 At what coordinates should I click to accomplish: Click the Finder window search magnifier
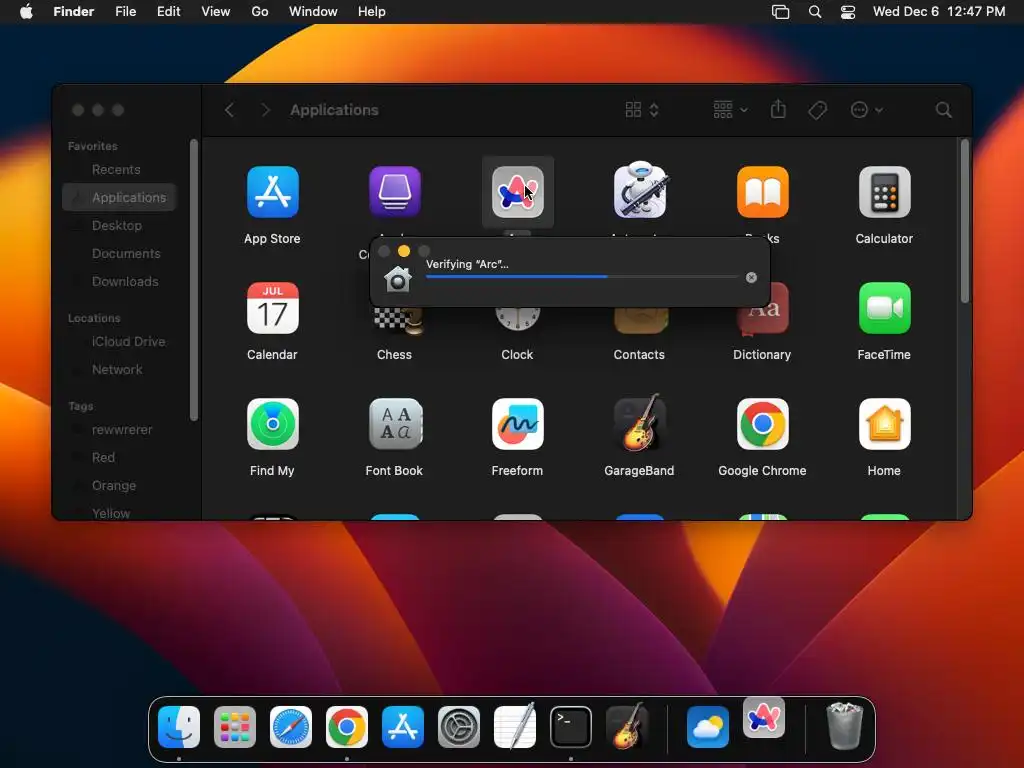[x=943, y=110]
